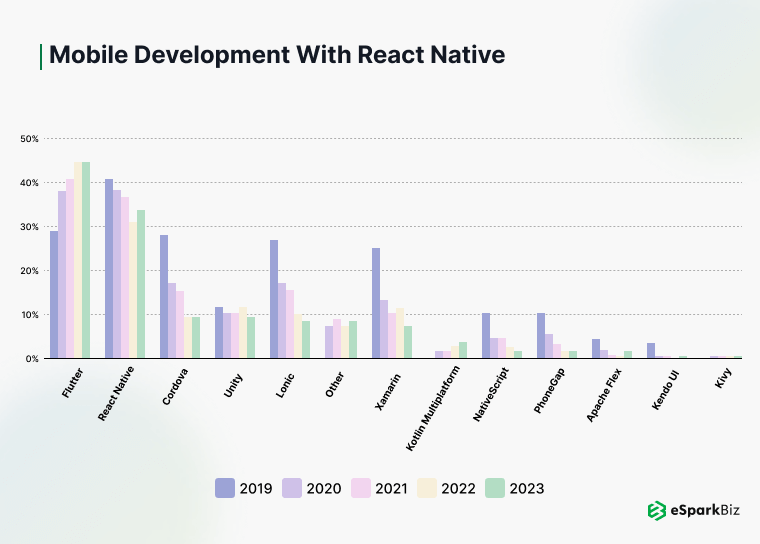Click Xamarin's tall 2019 bar
The width and height of the screenshot is (760, 544).
pos(376,303)
